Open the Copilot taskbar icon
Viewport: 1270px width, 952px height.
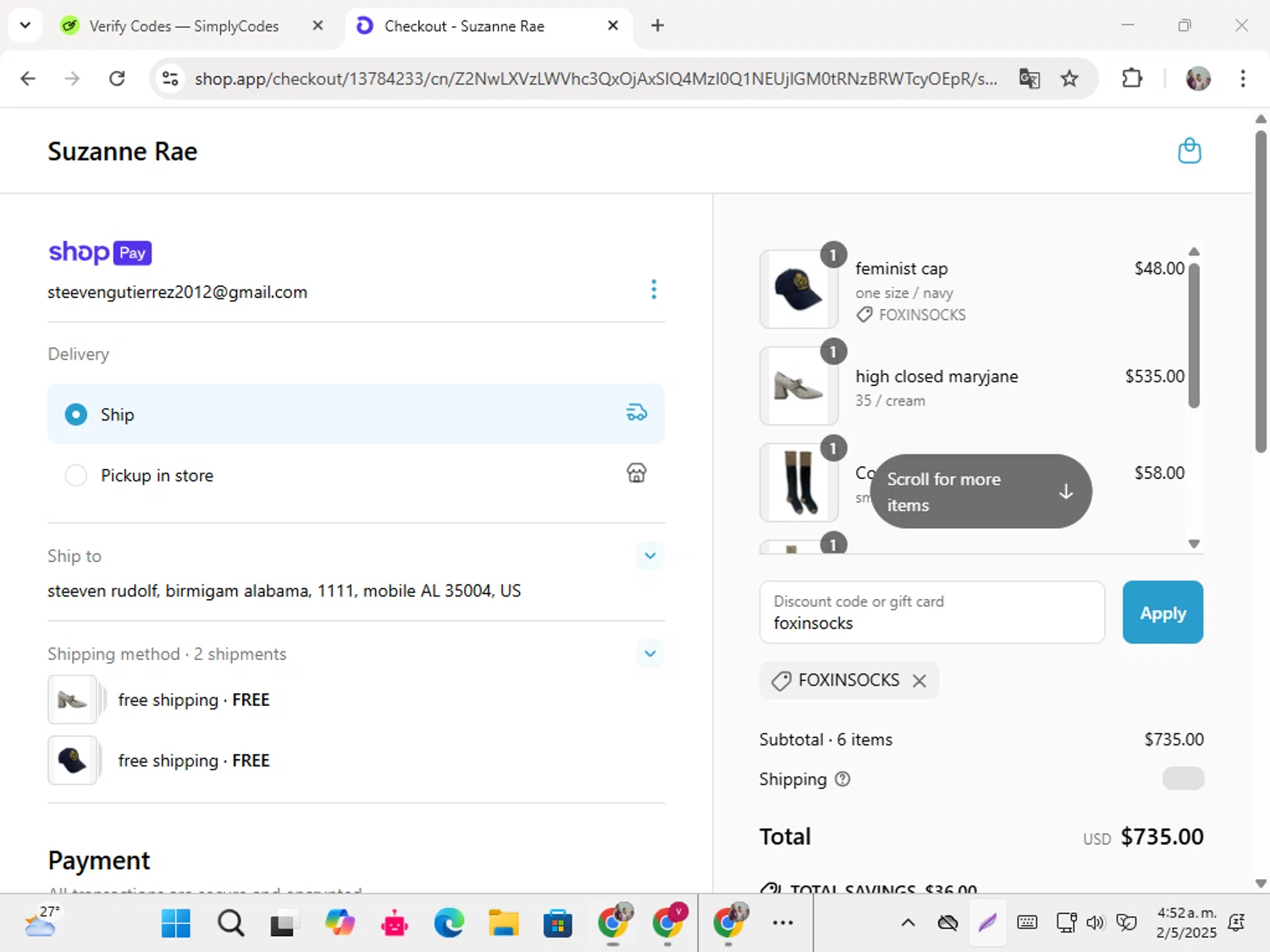(x=340, y=923)
